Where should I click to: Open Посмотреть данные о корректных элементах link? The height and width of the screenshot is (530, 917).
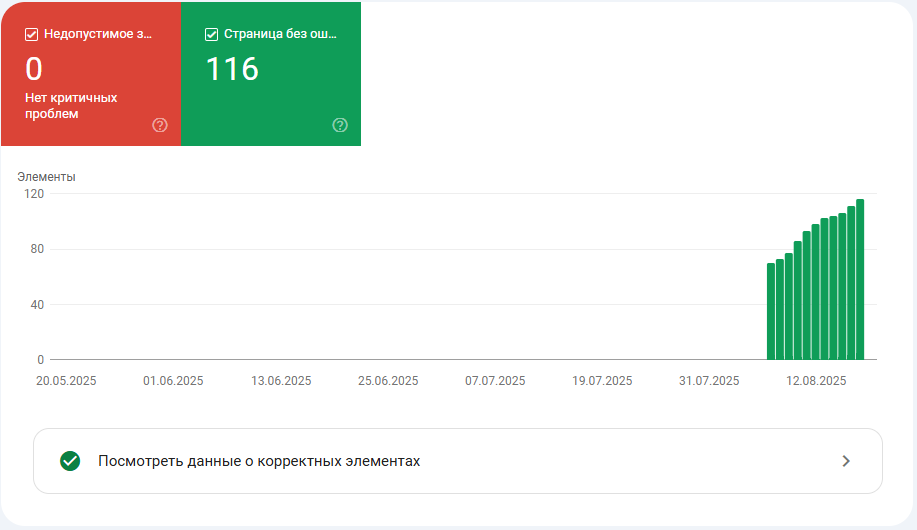tap(259, 461)
